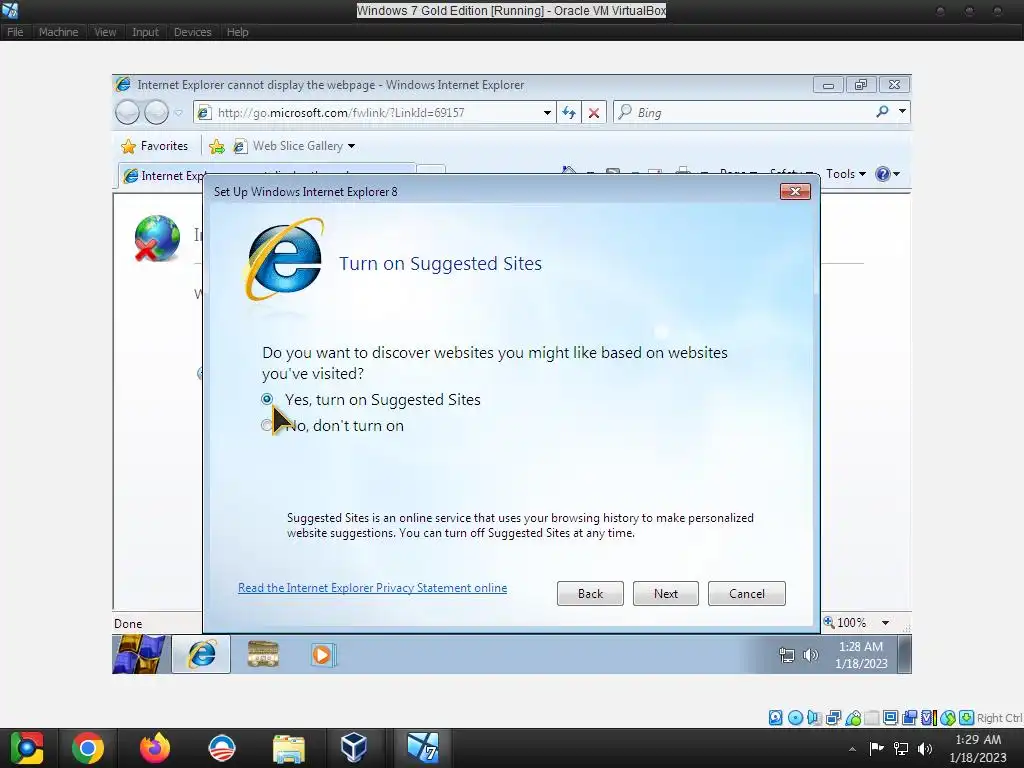Open VirtualBox Devices menu
This screenshot has height=768, width=1024.
[193, 32]
